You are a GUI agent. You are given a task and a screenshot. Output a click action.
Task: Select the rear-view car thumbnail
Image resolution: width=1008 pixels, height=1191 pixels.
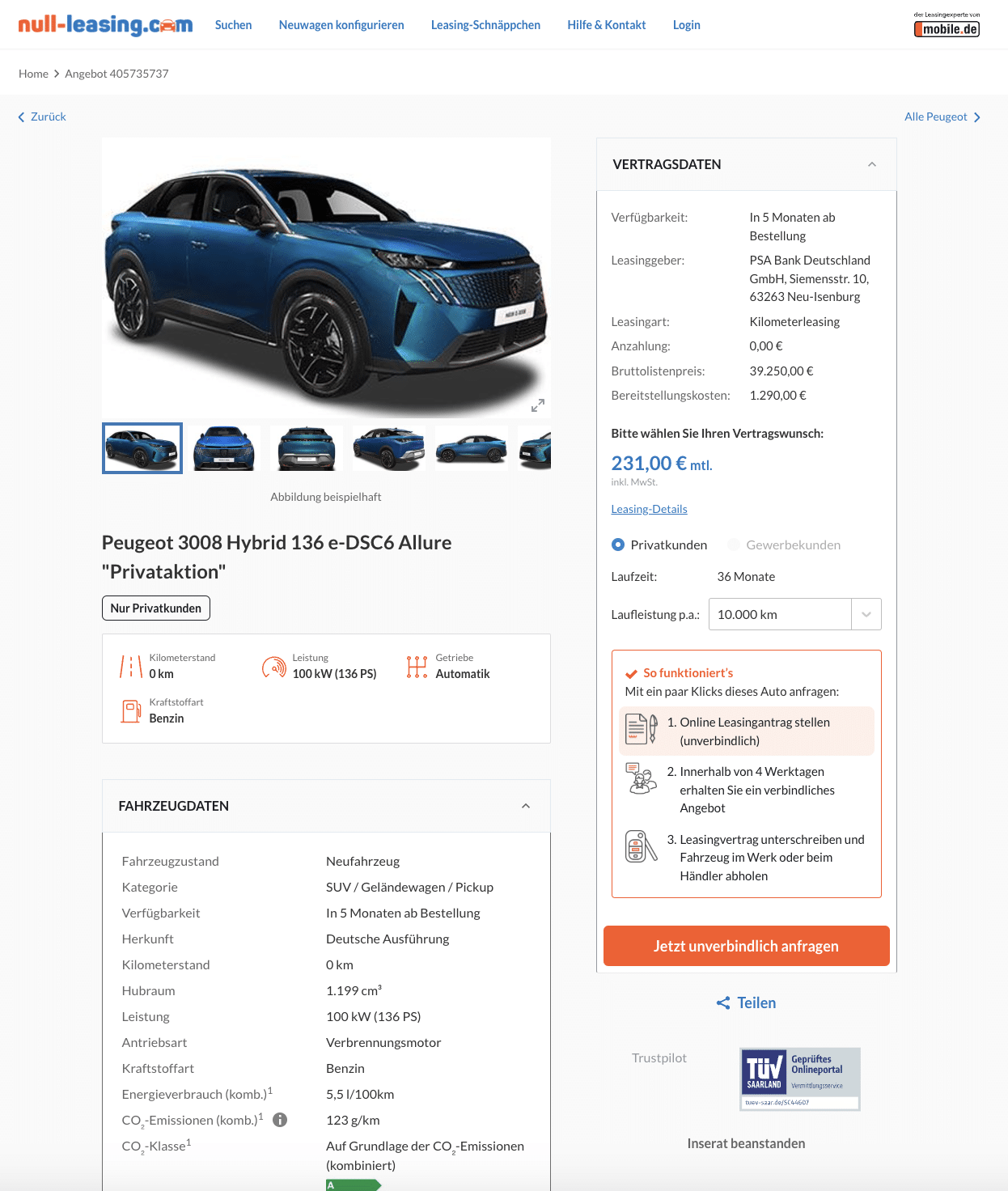tap(307, 448)
